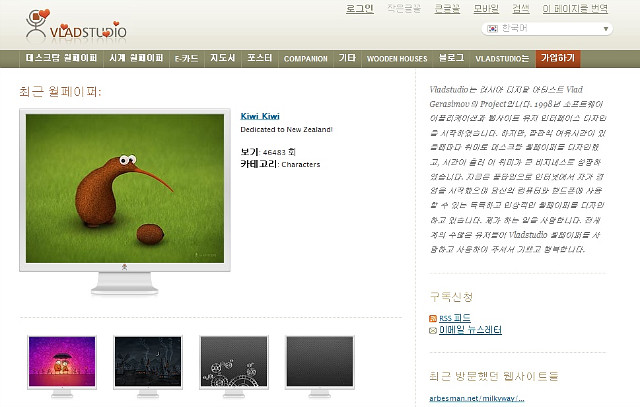Open the Kiwi Kiwi wallpaper link

point(260,116)
